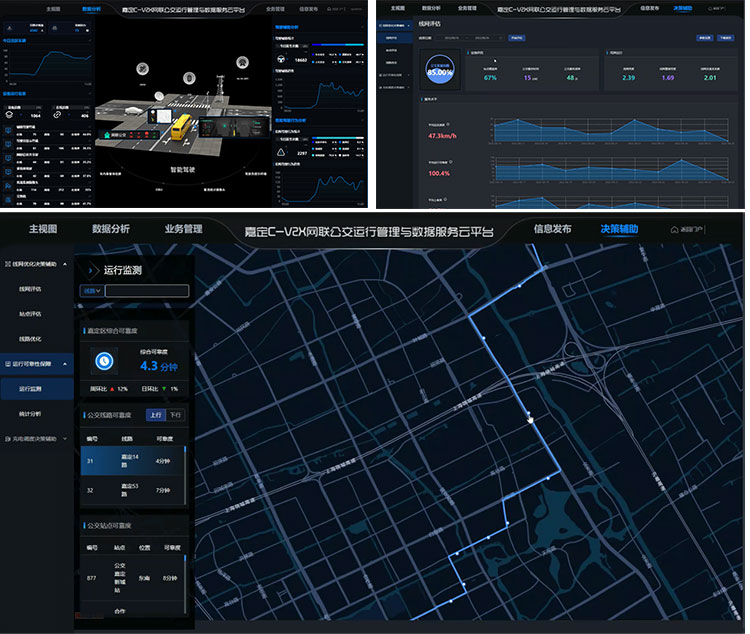Switch to the 信息发布 tab in the lower header
Viewport: 750px width, 634px height.
[x=552, y=229]
